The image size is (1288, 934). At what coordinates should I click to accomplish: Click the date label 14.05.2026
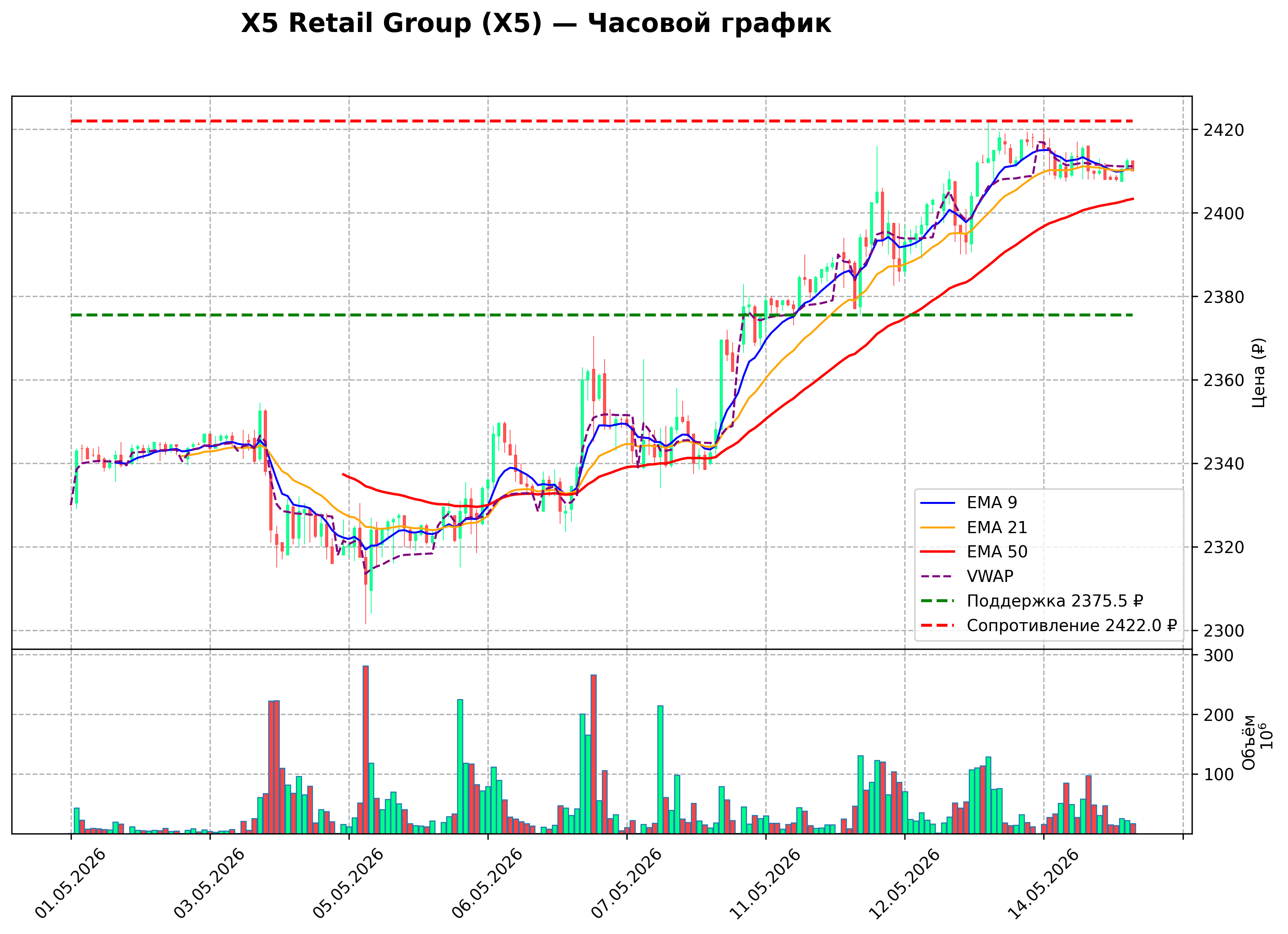coord(1043,884)
